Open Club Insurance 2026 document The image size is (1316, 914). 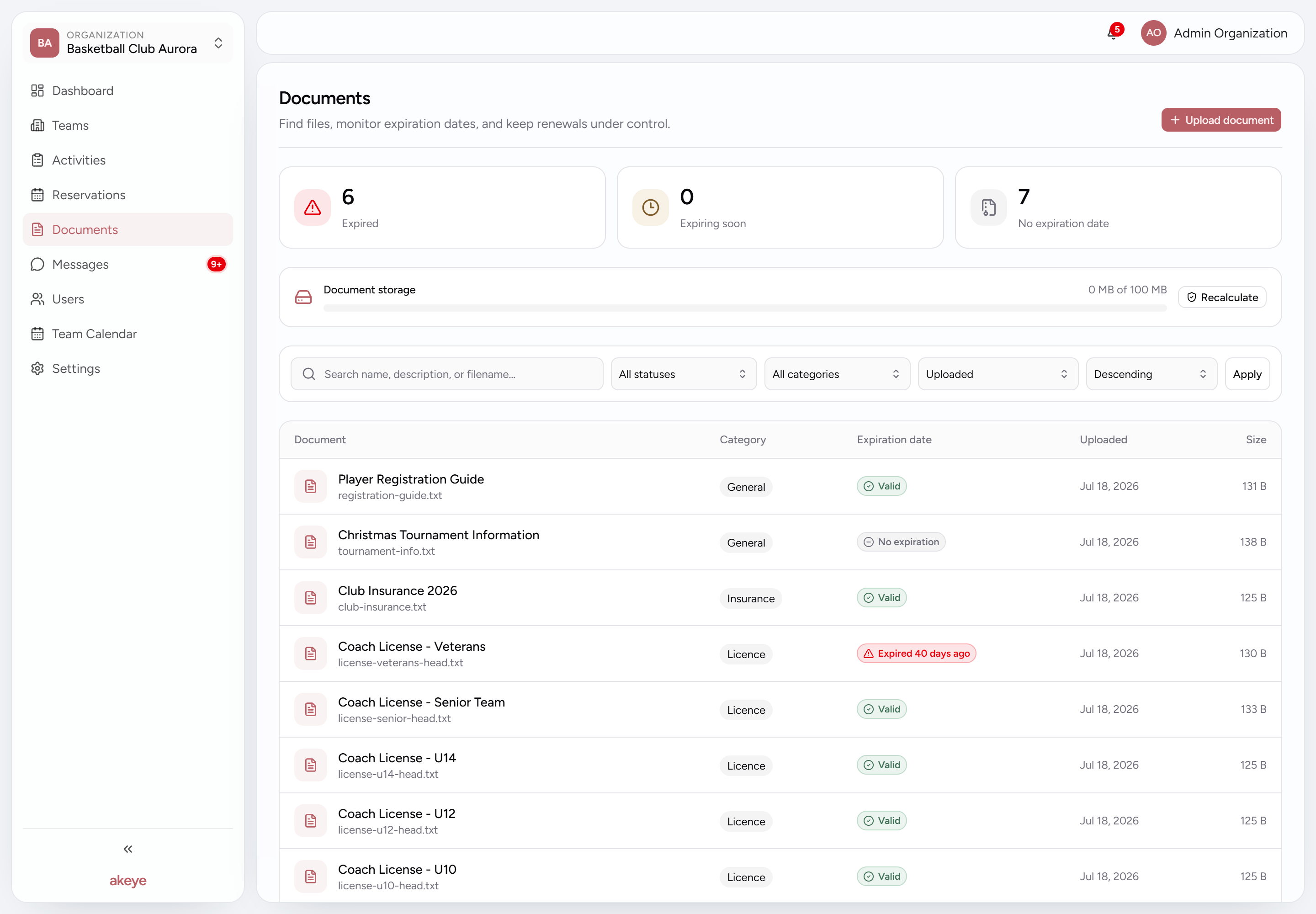397,590
